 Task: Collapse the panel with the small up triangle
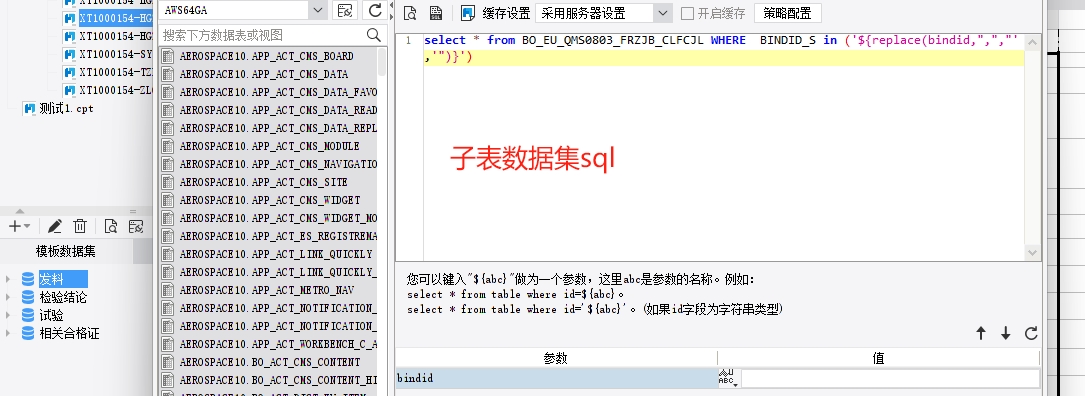coord(19,211)
